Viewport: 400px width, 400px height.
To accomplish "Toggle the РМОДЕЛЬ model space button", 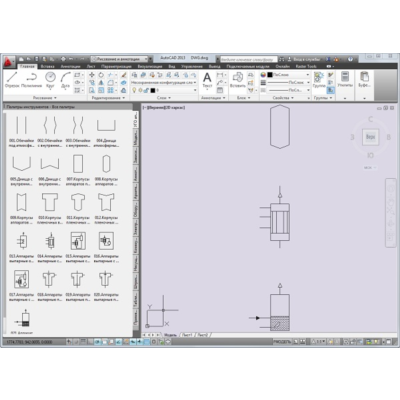I will [x=282, y=342].
